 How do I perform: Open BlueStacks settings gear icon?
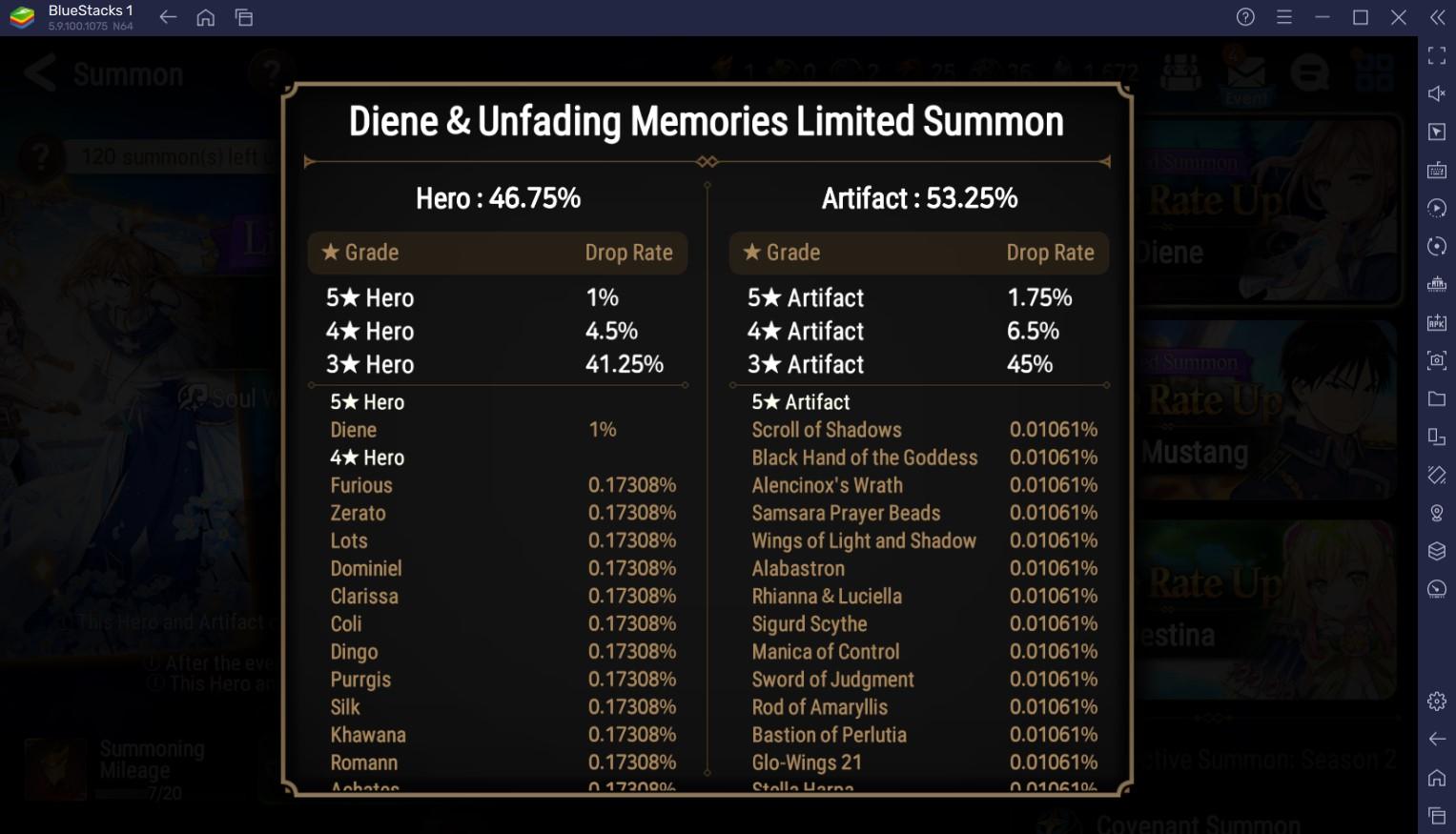pos(1437,702)
